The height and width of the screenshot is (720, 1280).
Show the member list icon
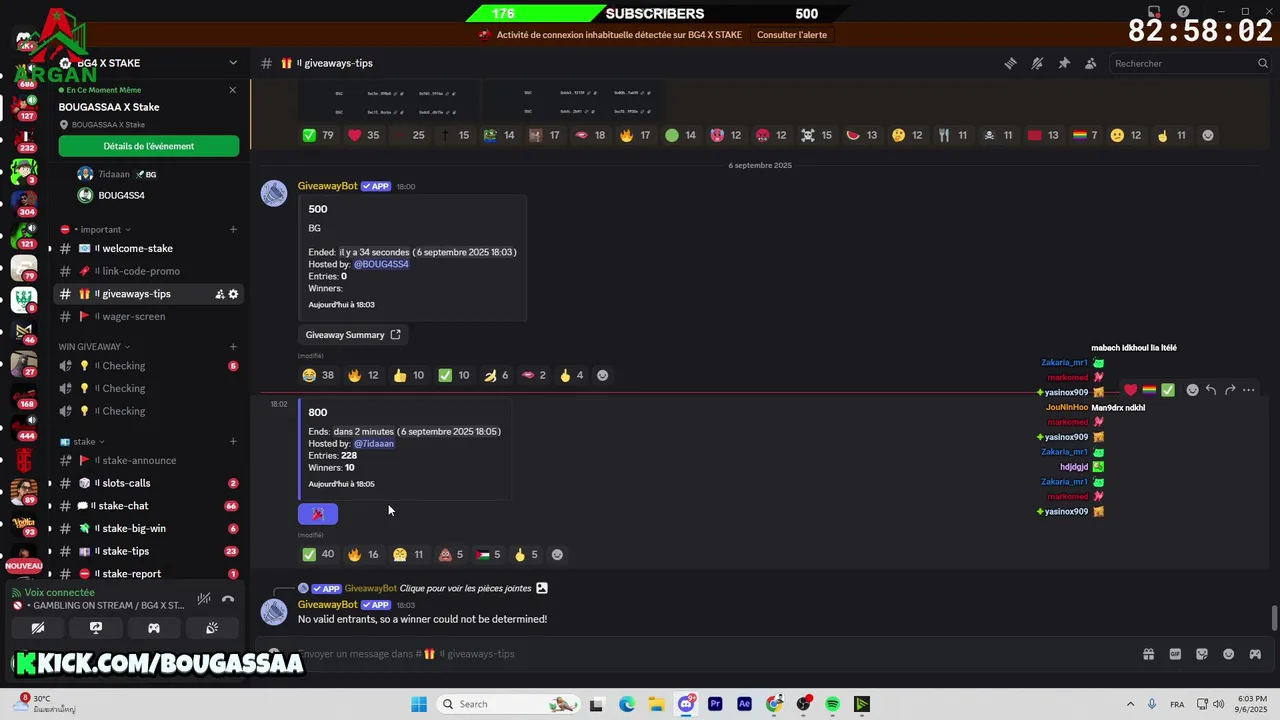coord(1091,63)
